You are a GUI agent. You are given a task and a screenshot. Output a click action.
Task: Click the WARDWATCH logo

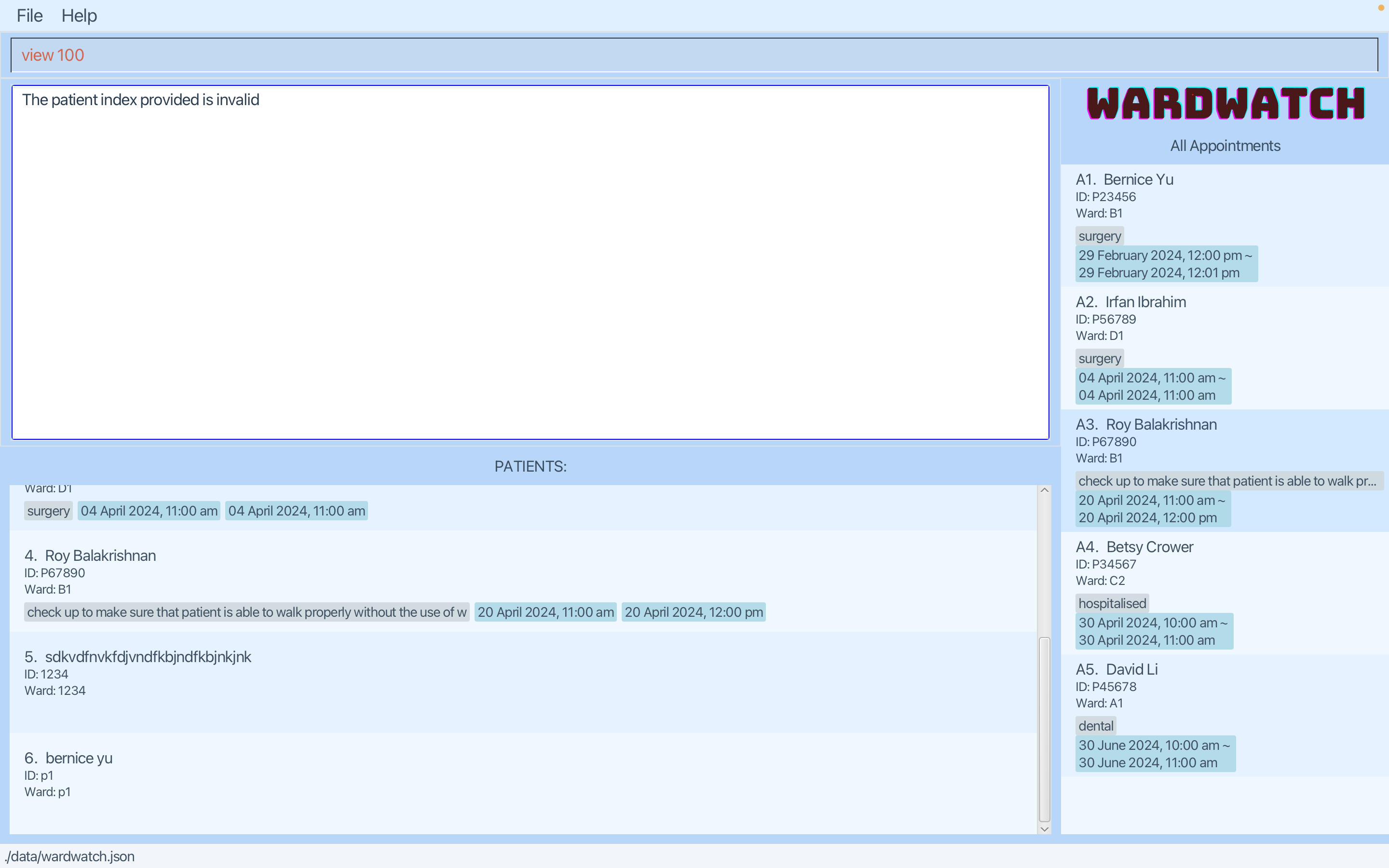[1225, 104]
